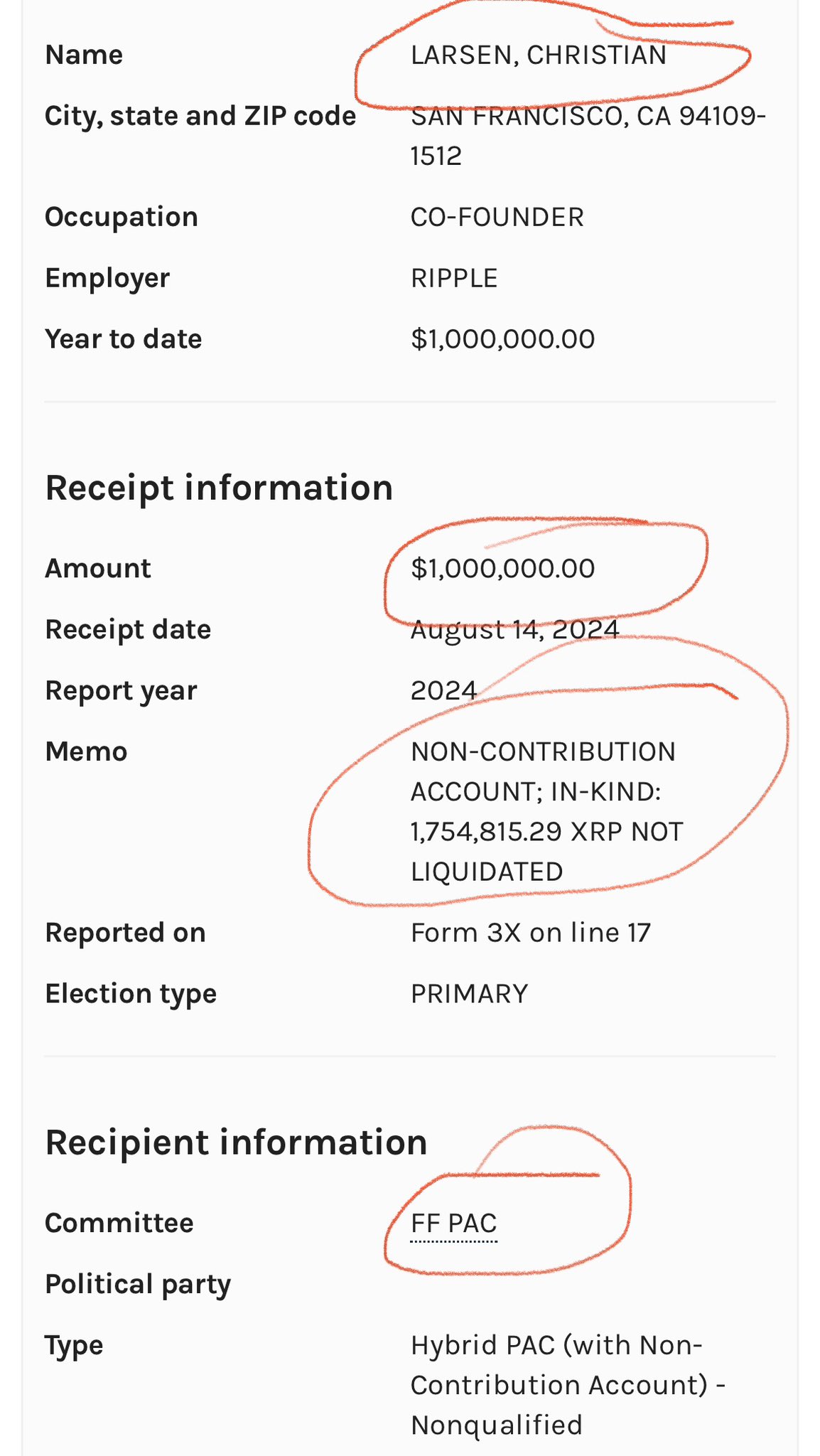The image size is (820, 1456).
Task: Click Form 3X on line 17 text
Action: coord(530,932)
